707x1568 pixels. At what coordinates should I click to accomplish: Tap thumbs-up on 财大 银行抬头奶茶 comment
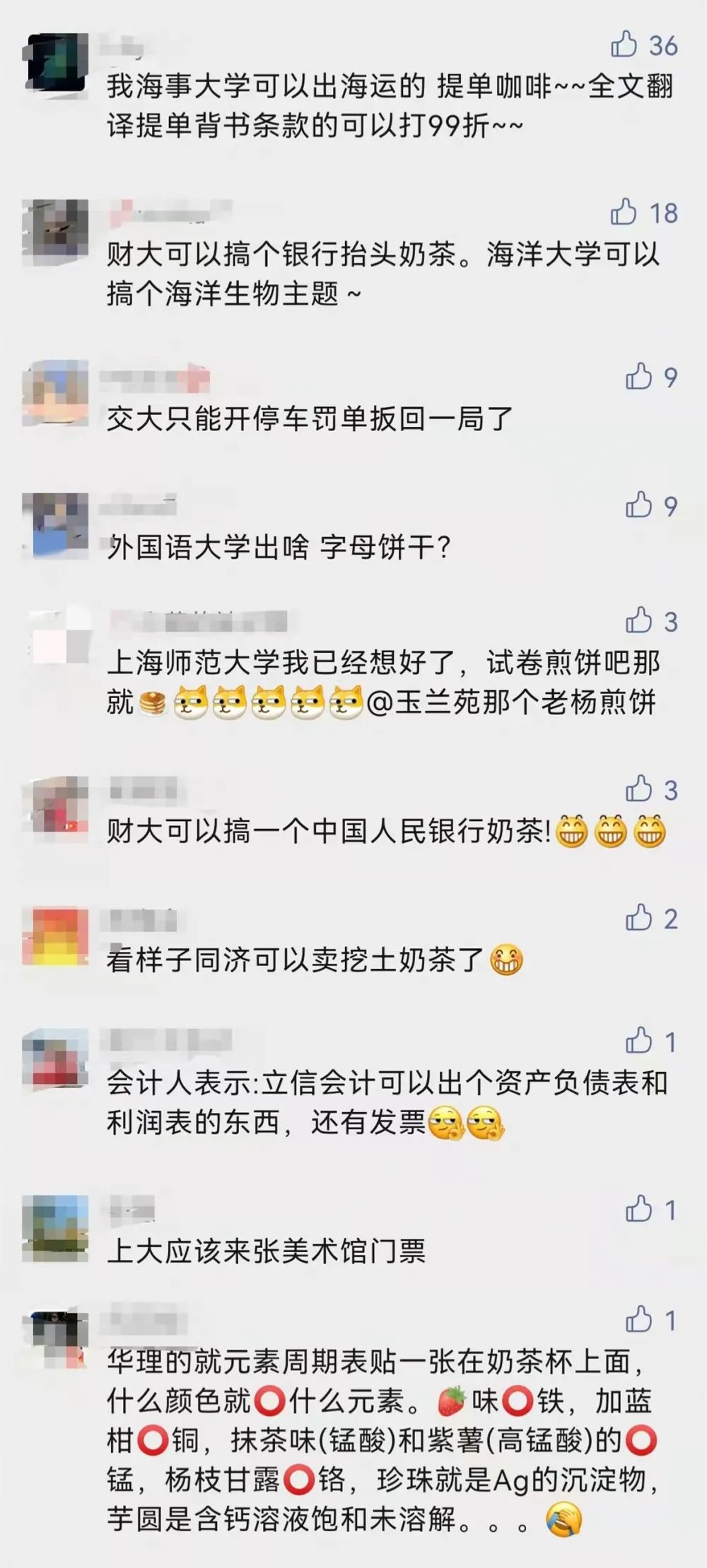pyautogui.click(x=624, y=212)
